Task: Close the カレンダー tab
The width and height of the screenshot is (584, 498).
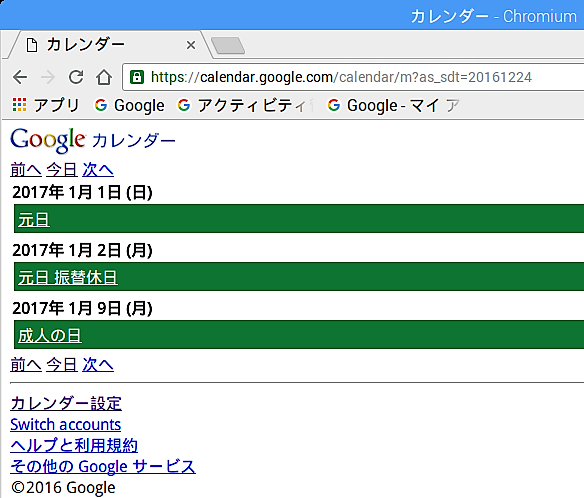Action: point(191,45)
